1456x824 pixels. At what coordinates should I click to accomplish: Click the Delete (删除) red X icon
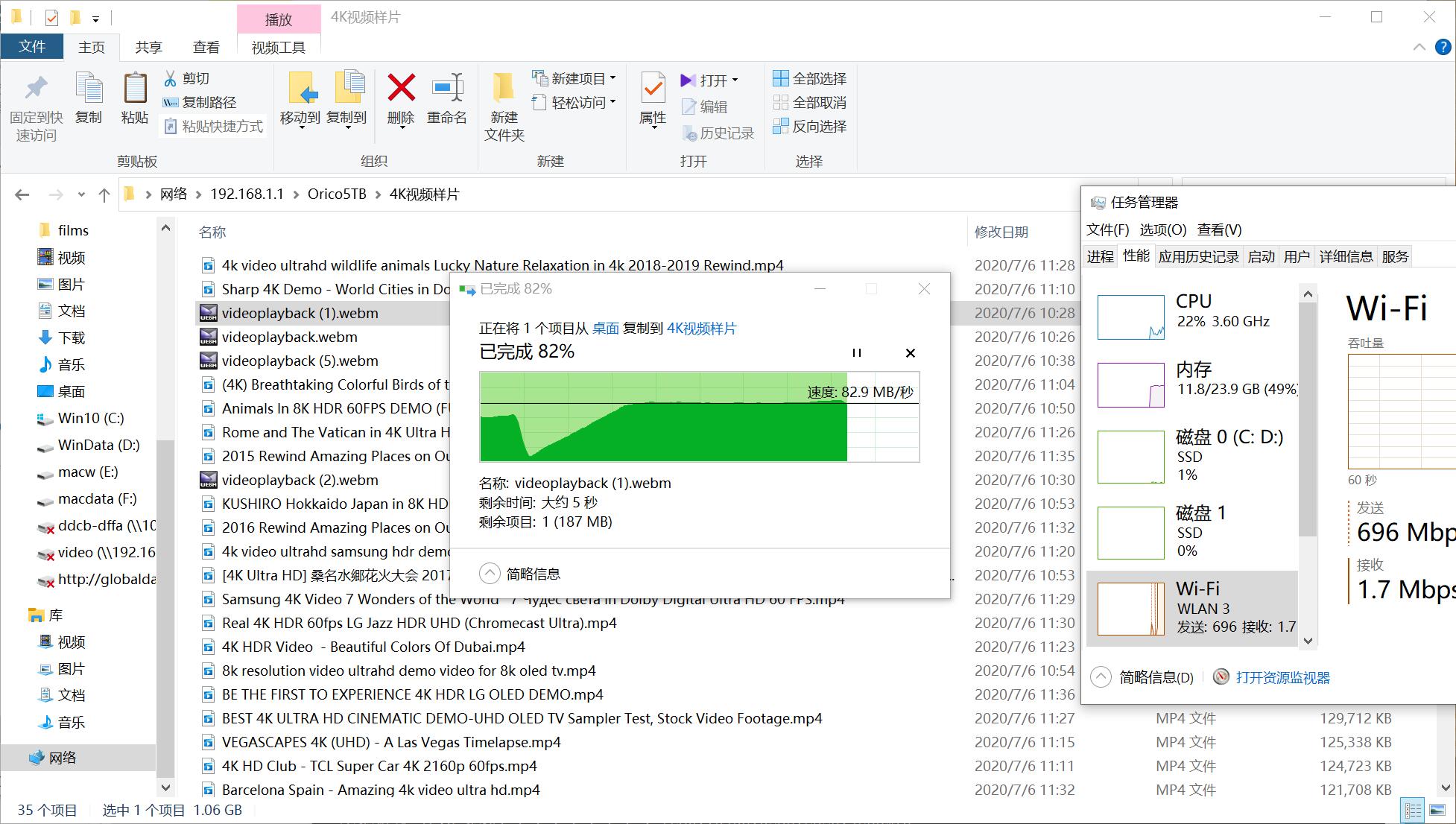pos(401,89)
